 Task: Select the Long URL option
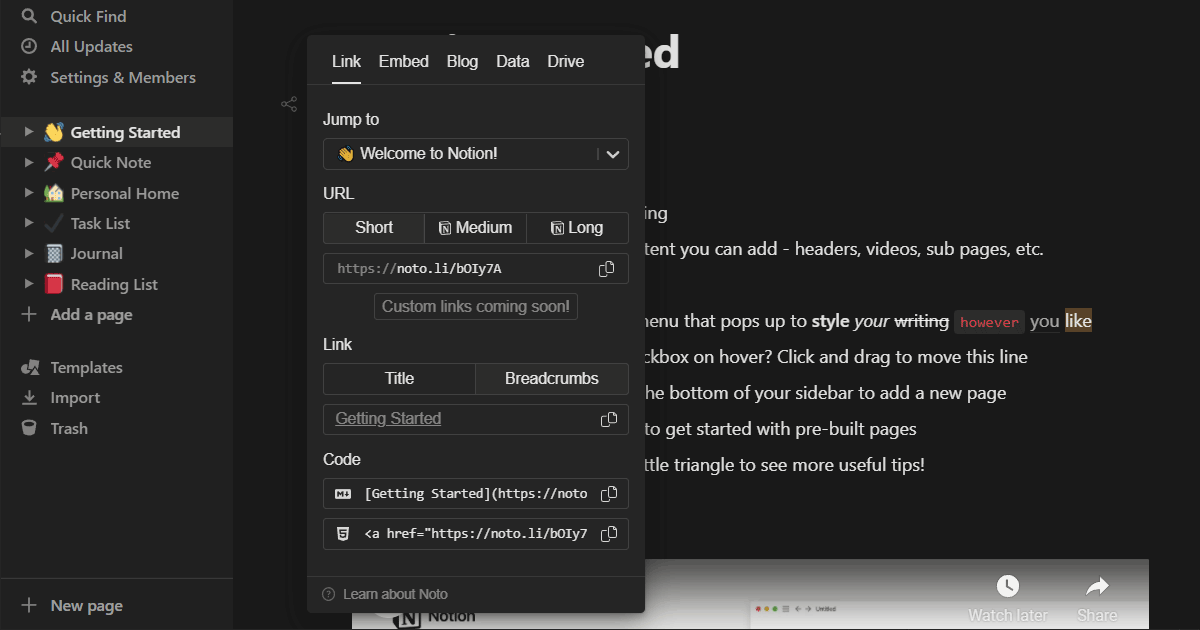[578, 228]
